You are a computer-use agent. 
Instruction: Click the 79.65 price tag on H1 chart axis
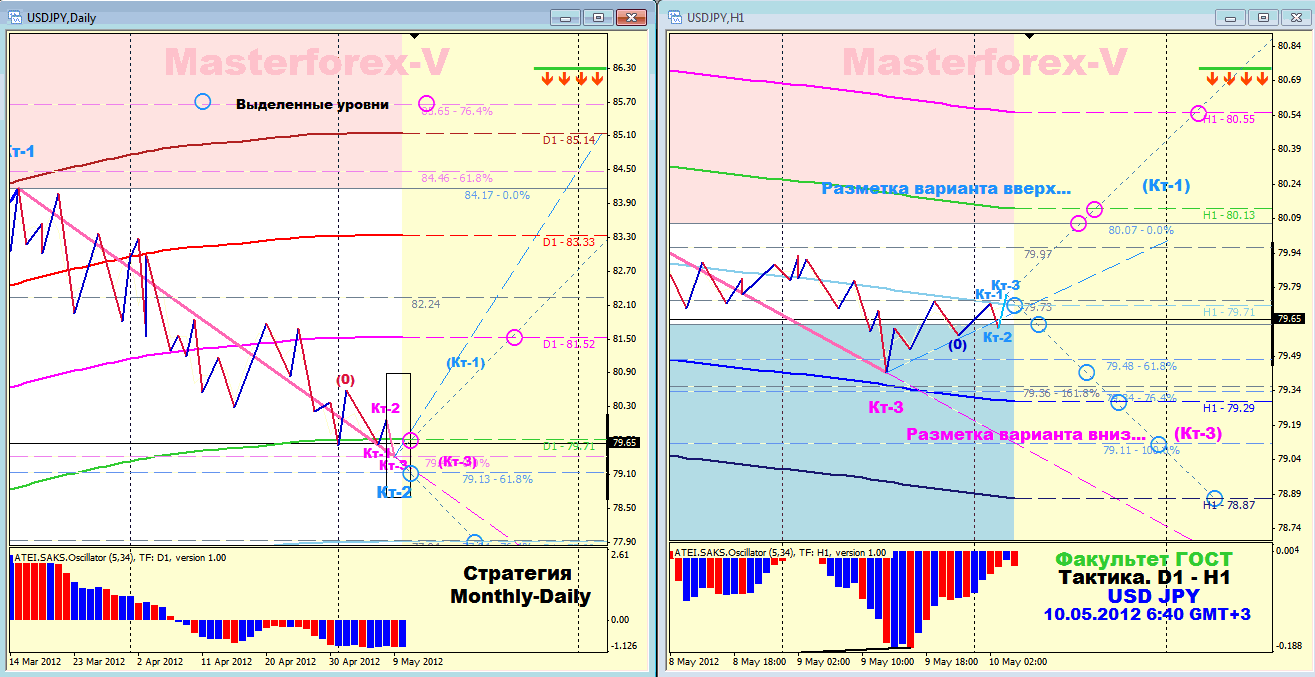click(1288, 319)
